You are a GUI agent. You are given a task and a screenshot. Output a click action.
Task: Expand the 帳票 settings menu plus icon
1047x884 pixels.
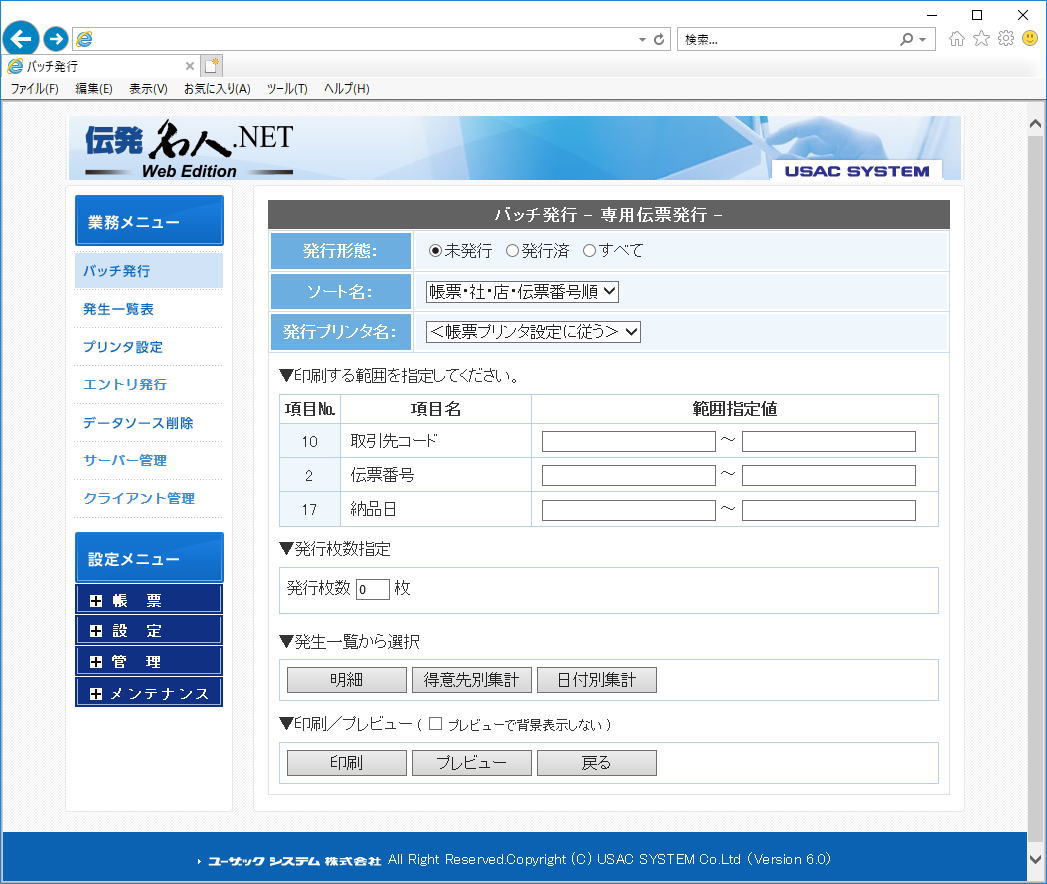click(96, 601)
